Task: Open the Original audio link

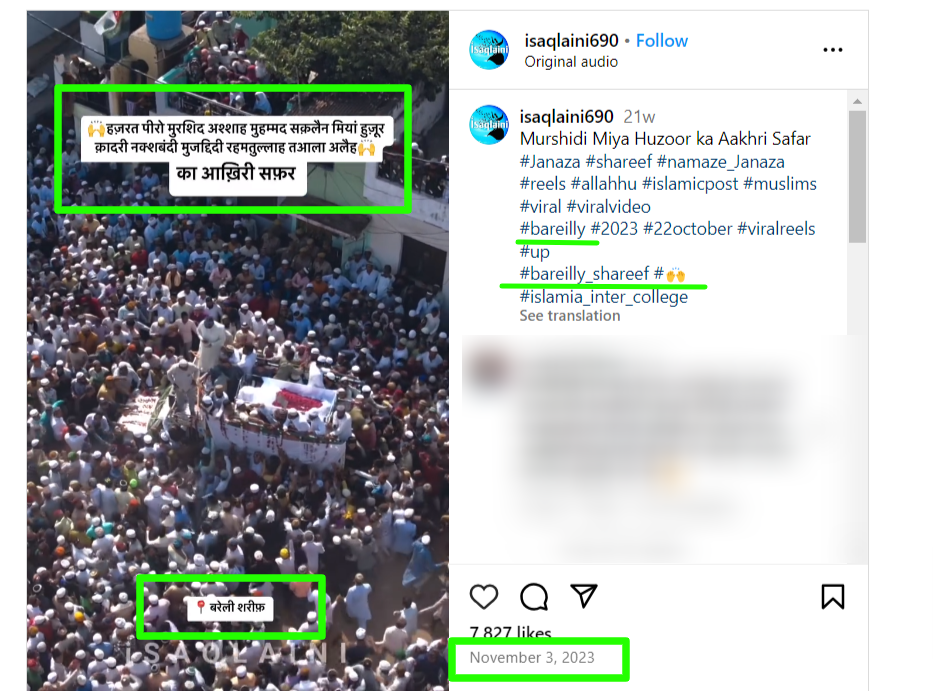Action: click(571, 62)
